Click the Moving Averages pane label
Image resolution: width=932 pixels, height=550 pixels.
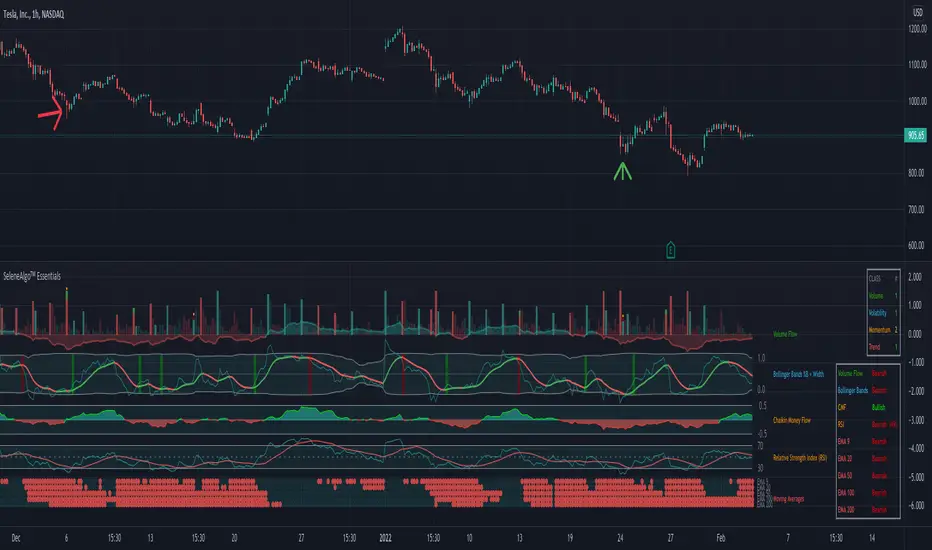[788, 499]
